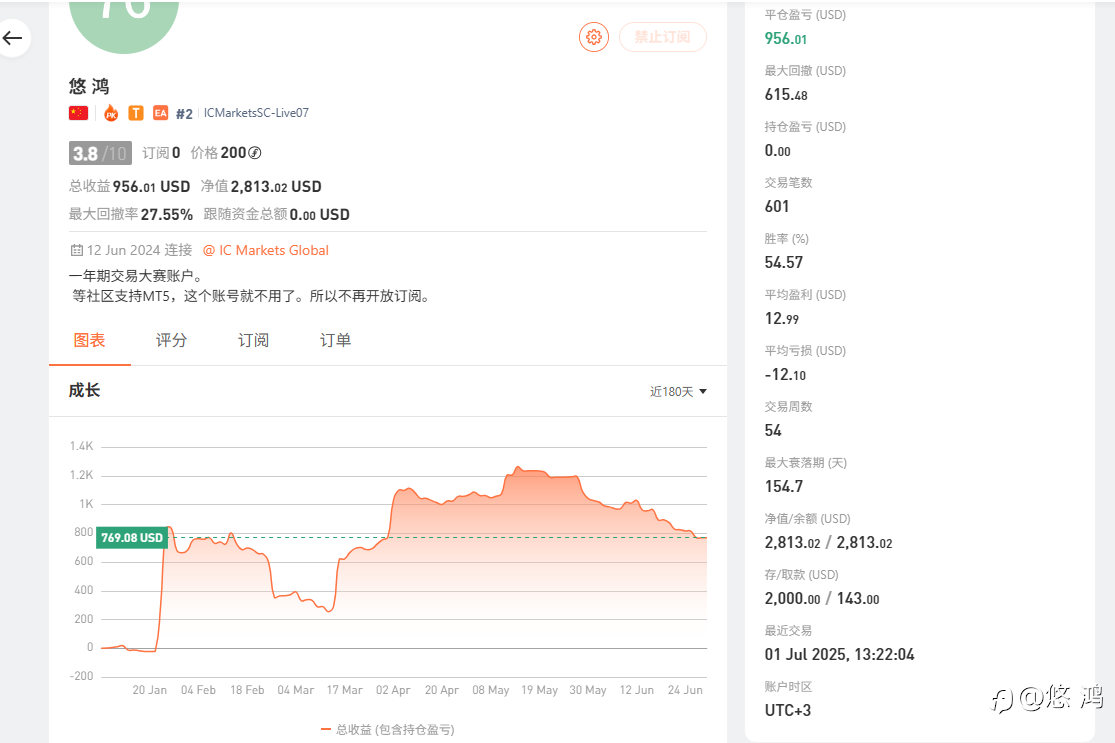Click the 3.8/10 score badge
1115x743 pixels.
pos(100,153)
